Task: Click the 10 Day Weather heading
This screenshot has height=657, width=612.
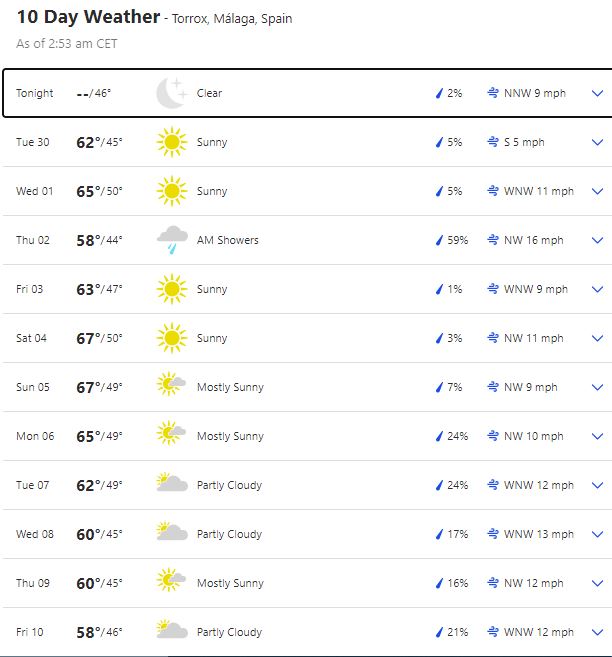Action: click(x=88, y=17)
